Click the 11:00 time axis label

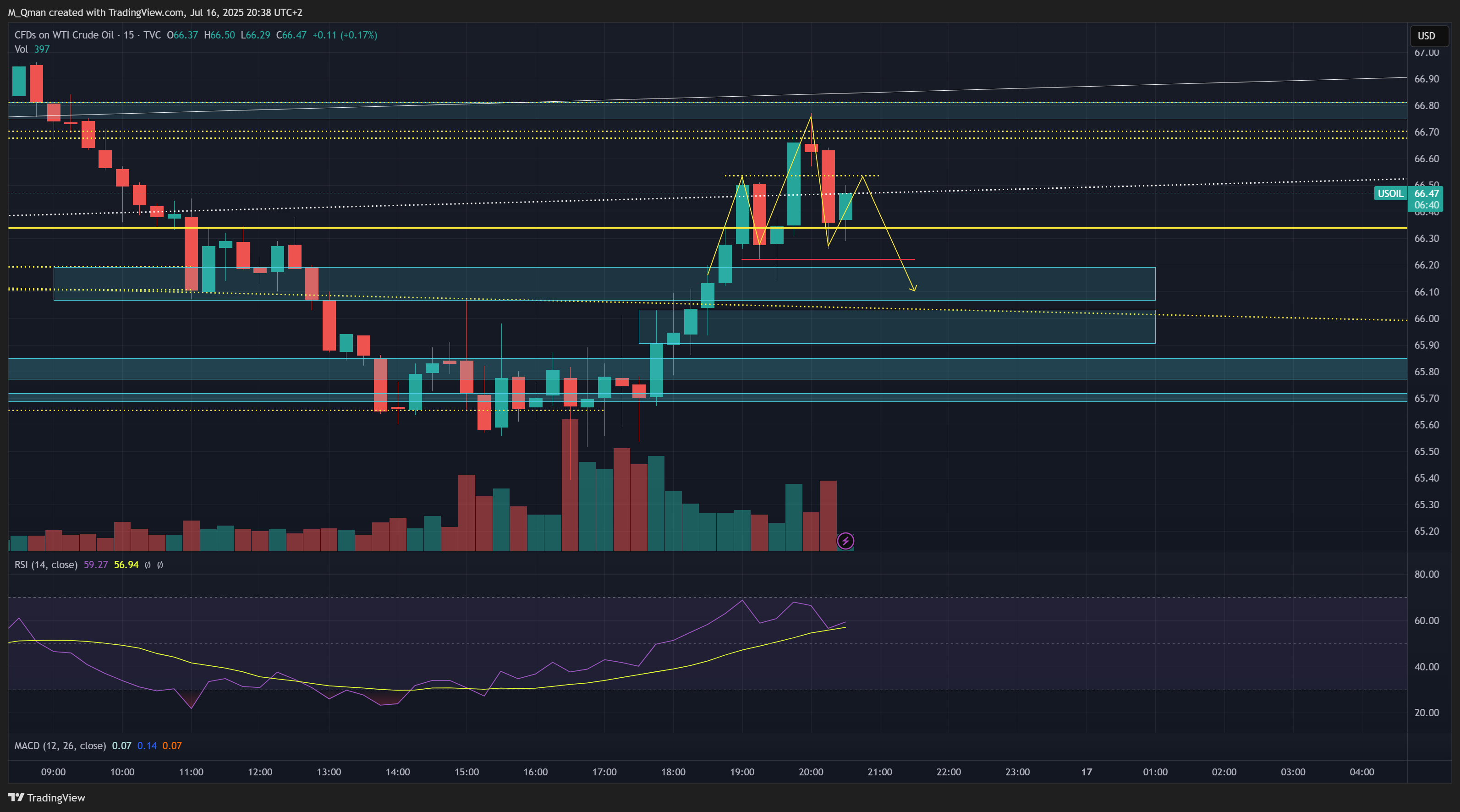click(x=191, y=772)
